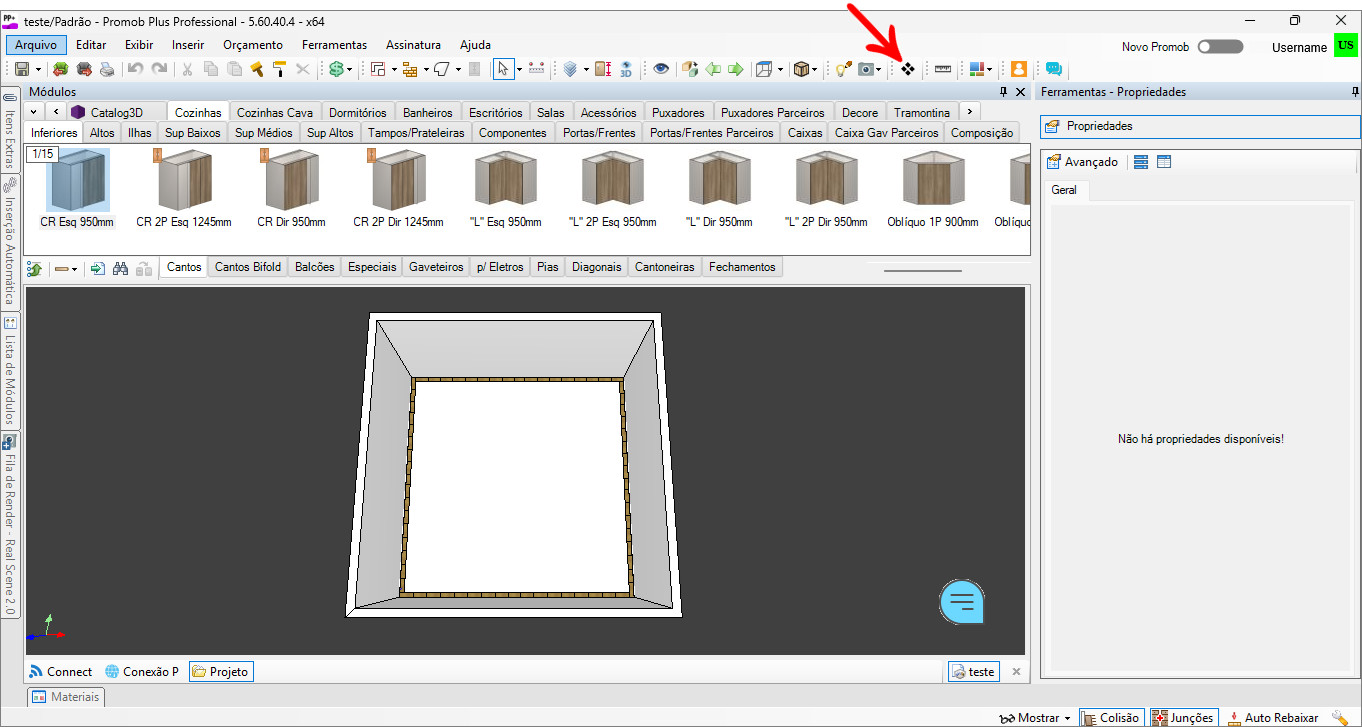1362x727 pixels.
Task: Click the Propriedades button
Action: click(1099, 127)
